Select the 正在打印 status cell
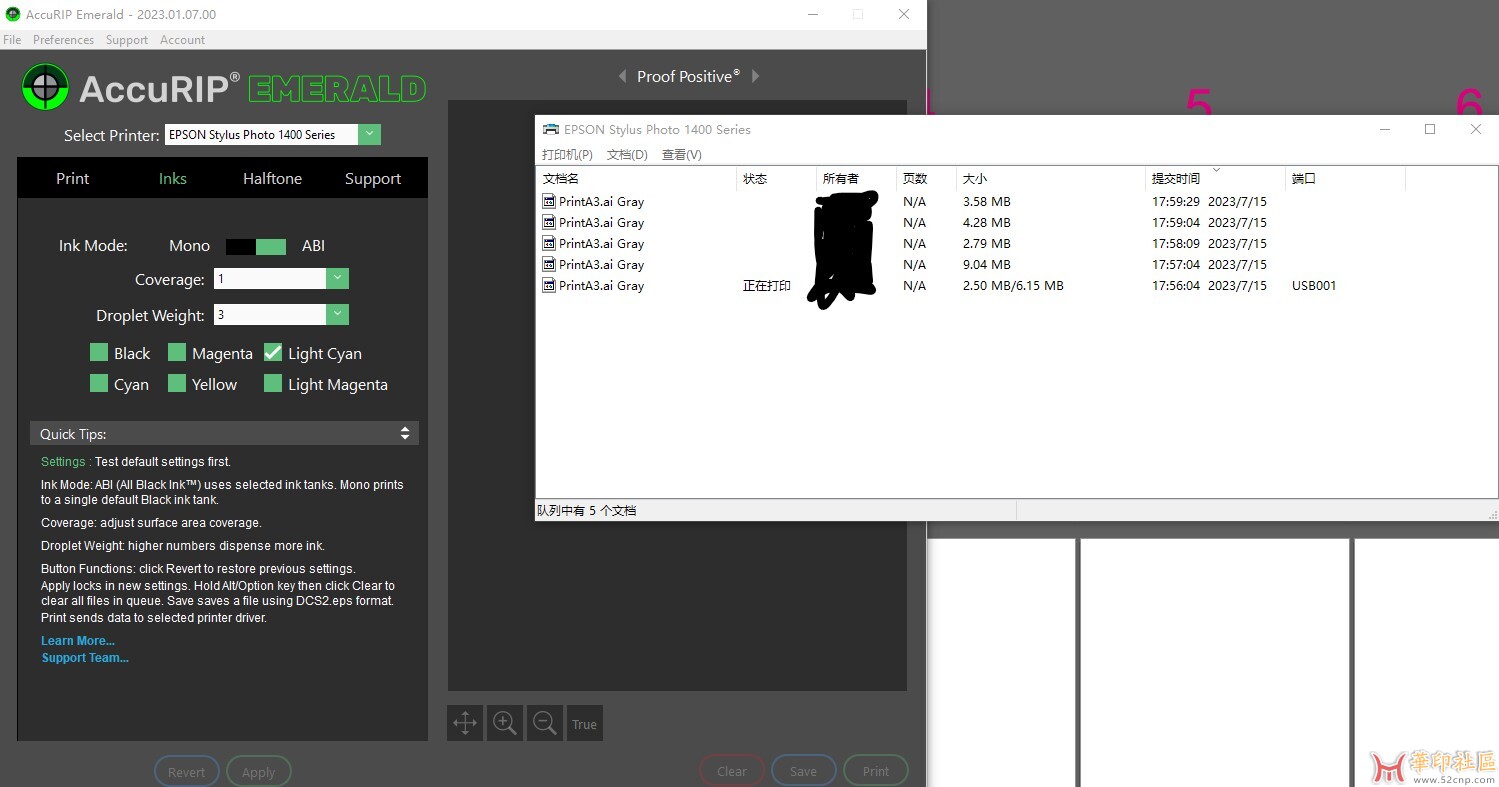This screenshot has height=787, width=1499. (x=767, y=285)
